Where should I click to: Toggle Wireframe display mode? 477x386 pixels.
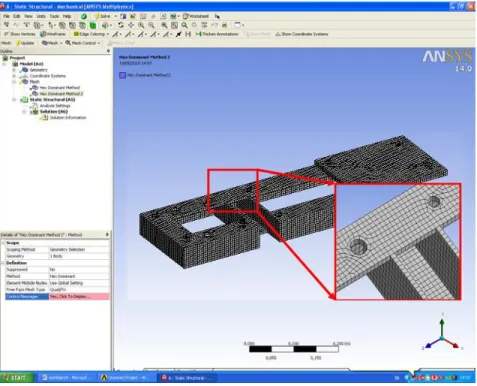[x=53, y=34]
